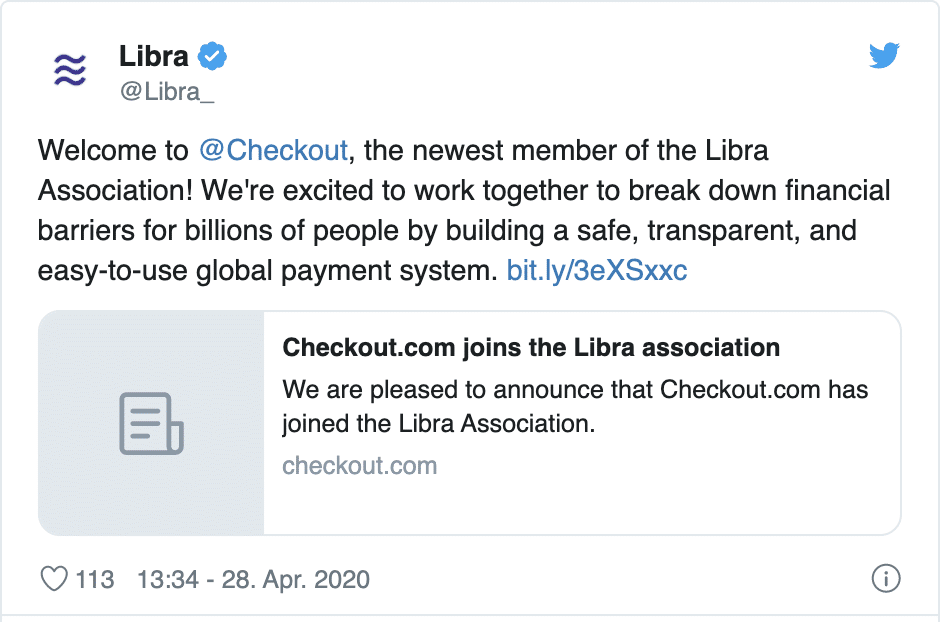This screenshot has height=622, width=940.
Task: Click the empty white area below checkout.com in the card
Action: (582, 506)
